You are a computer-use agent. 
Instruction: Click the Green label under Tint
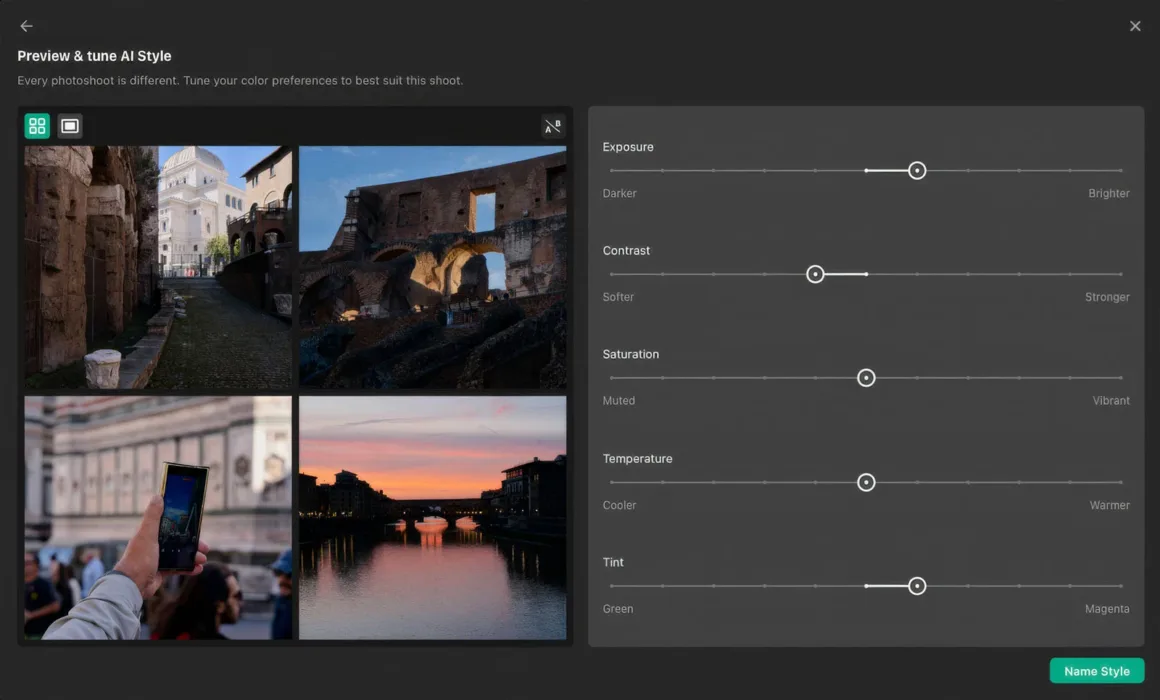point(618,609)
